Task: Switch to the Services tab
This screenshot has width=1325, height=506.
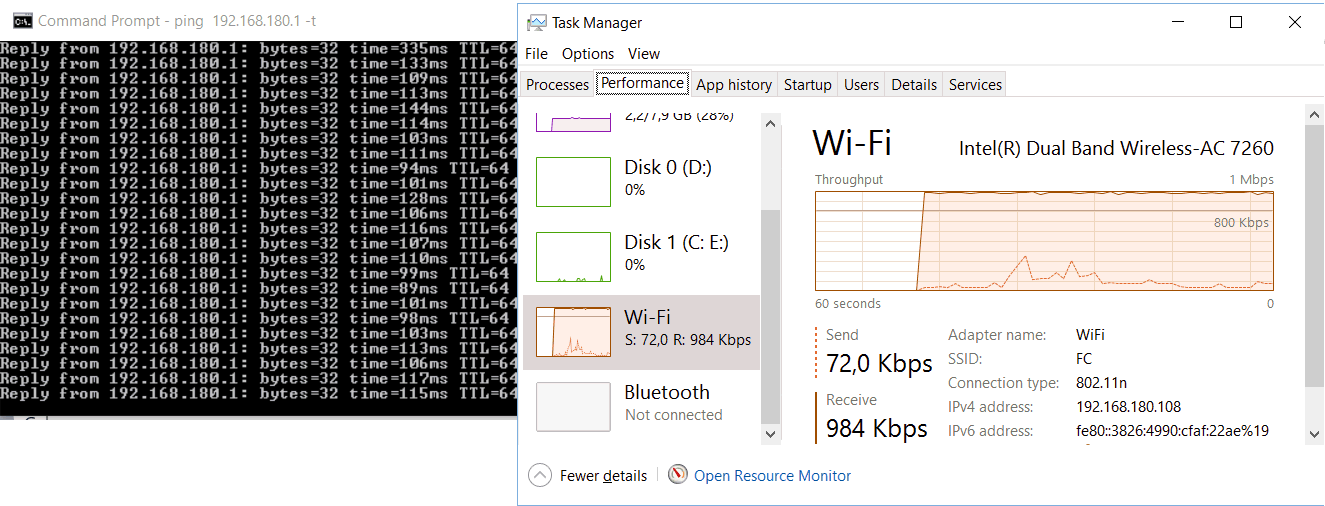Action: click(975, 85)
